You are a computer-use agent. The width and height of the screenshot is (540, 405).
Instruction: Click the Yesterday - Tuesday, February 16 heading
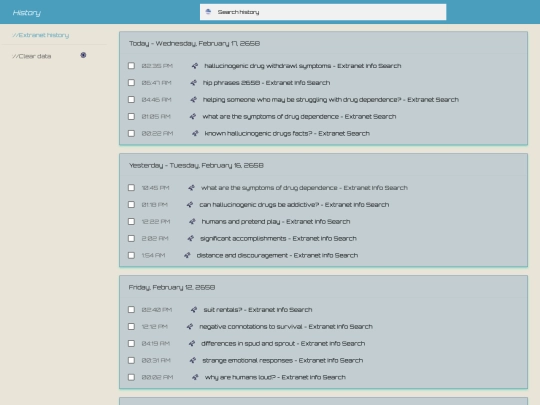pos(196,165)
